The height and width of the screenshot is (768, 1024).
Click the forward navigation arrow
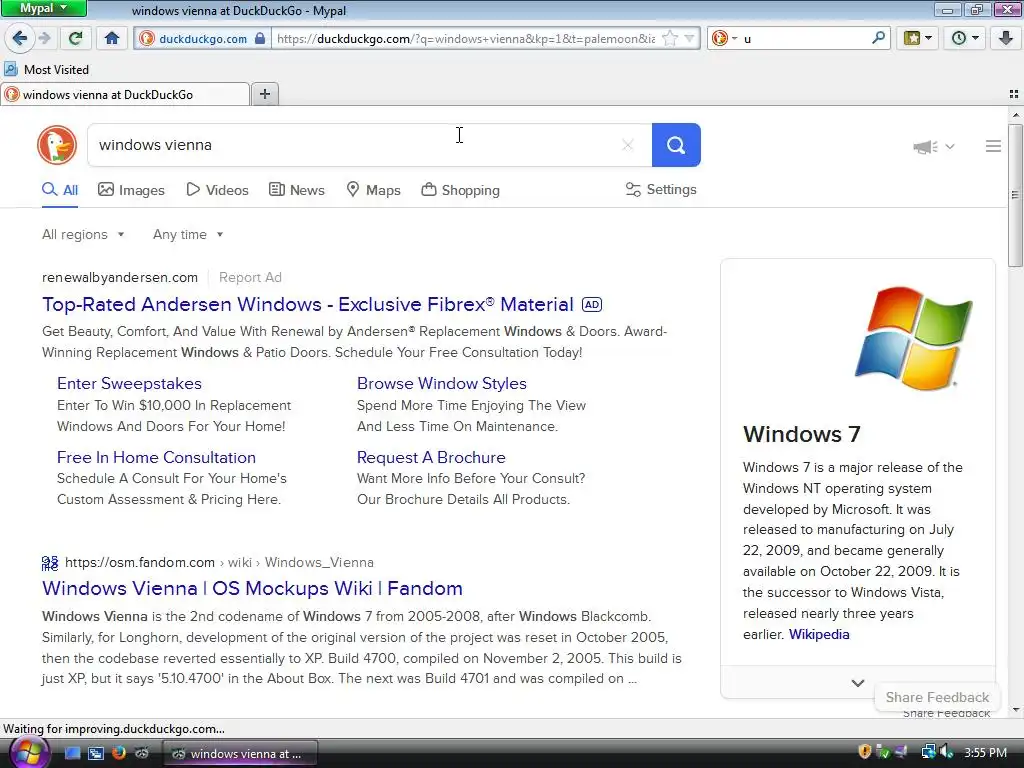pyautogui.click(x=45, y=38)
